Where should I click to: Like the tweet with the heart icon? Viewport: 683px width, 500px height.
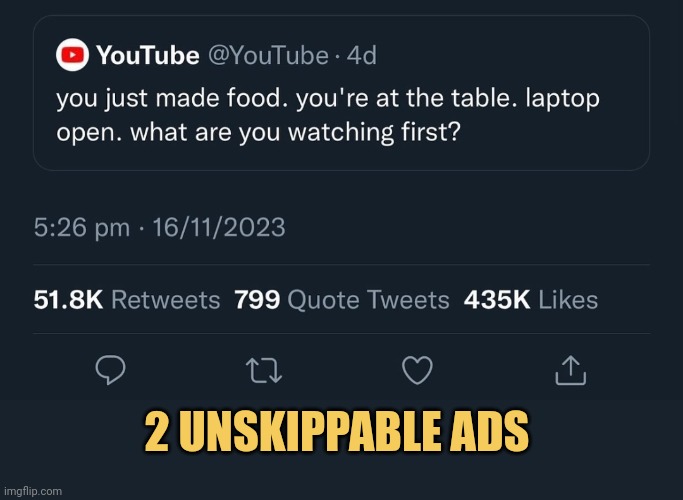point(417,370)
